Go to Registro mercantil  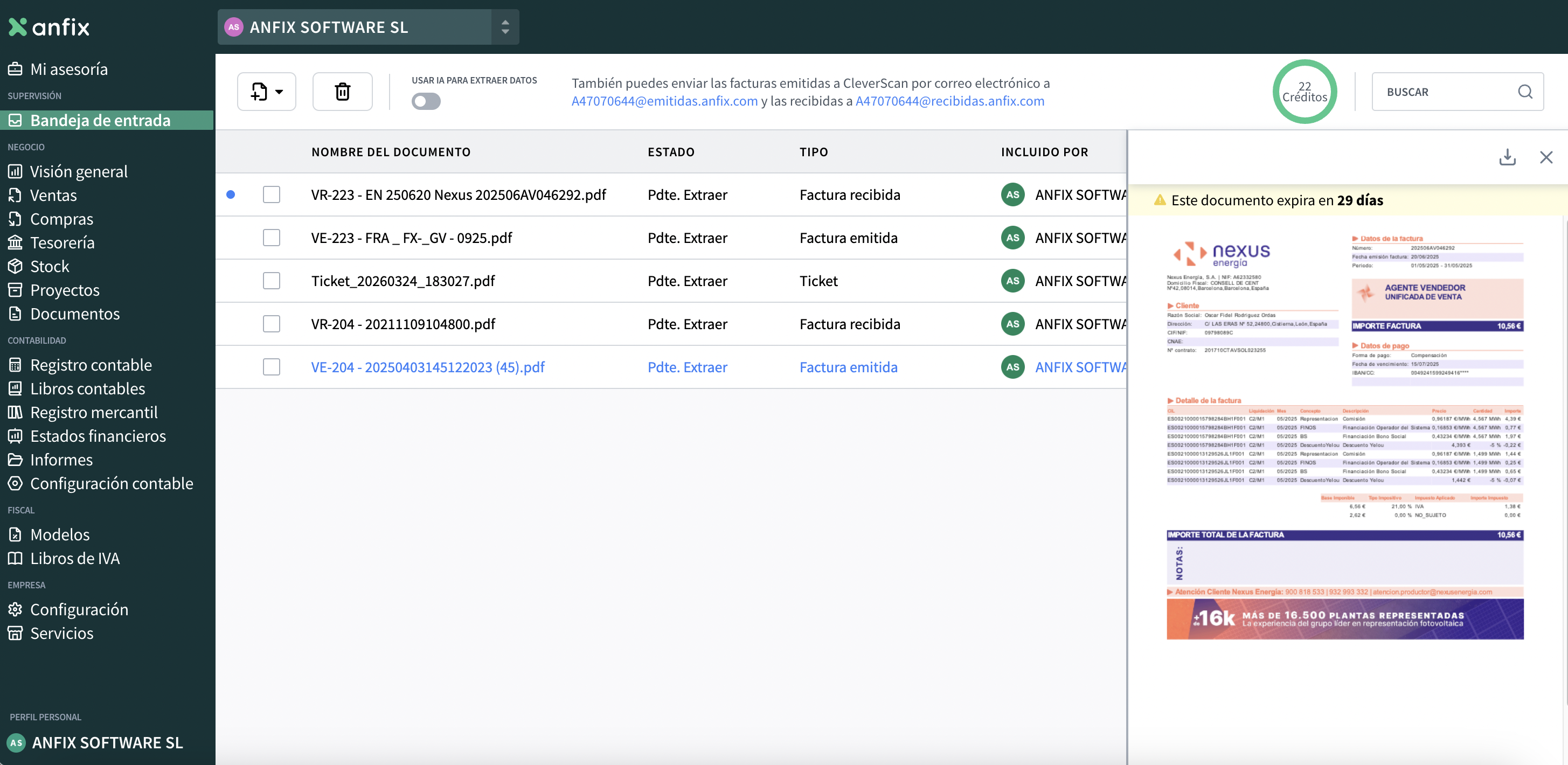point(94,412)
